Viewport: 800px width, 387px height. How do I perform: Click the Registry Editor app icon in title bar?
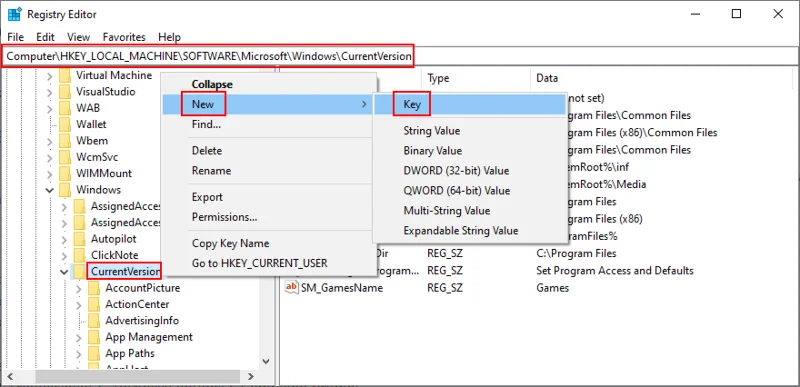coord(14,14)
